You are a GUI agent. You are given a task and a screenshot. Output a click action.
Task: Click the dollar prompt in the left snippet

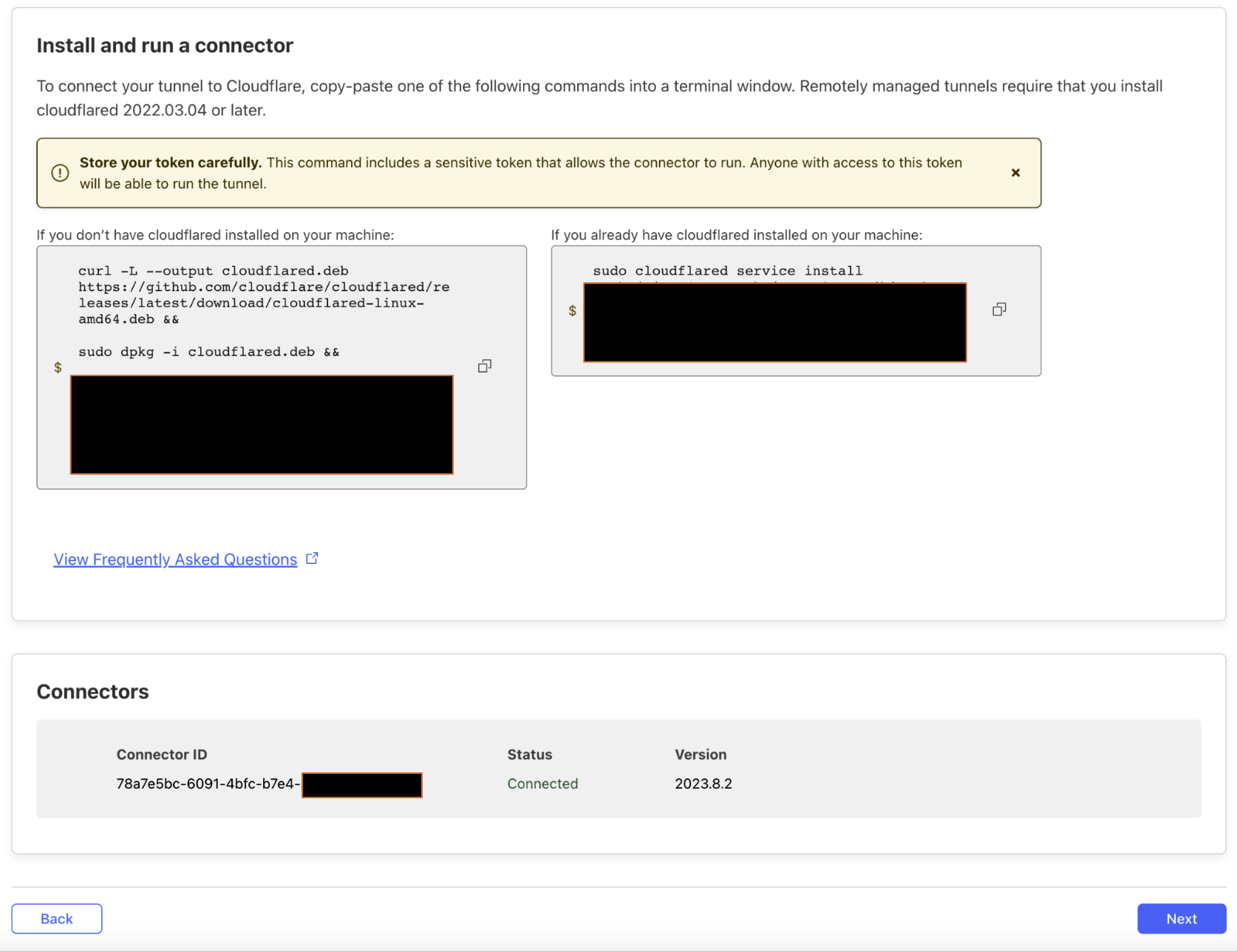(x=57, y=367)
